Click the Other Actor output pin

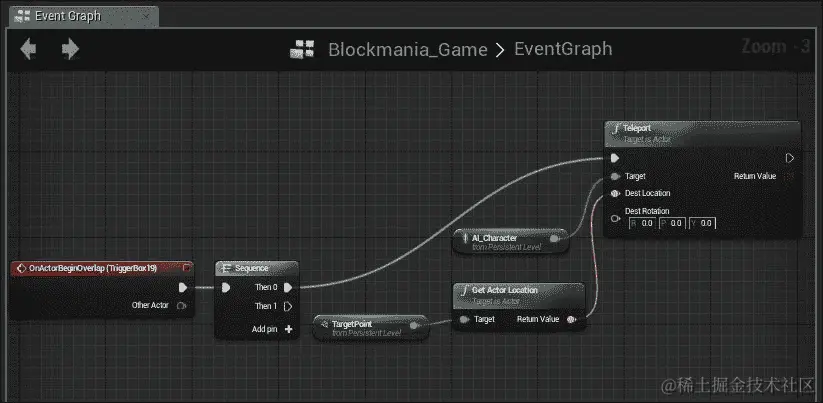coord(182,305)
